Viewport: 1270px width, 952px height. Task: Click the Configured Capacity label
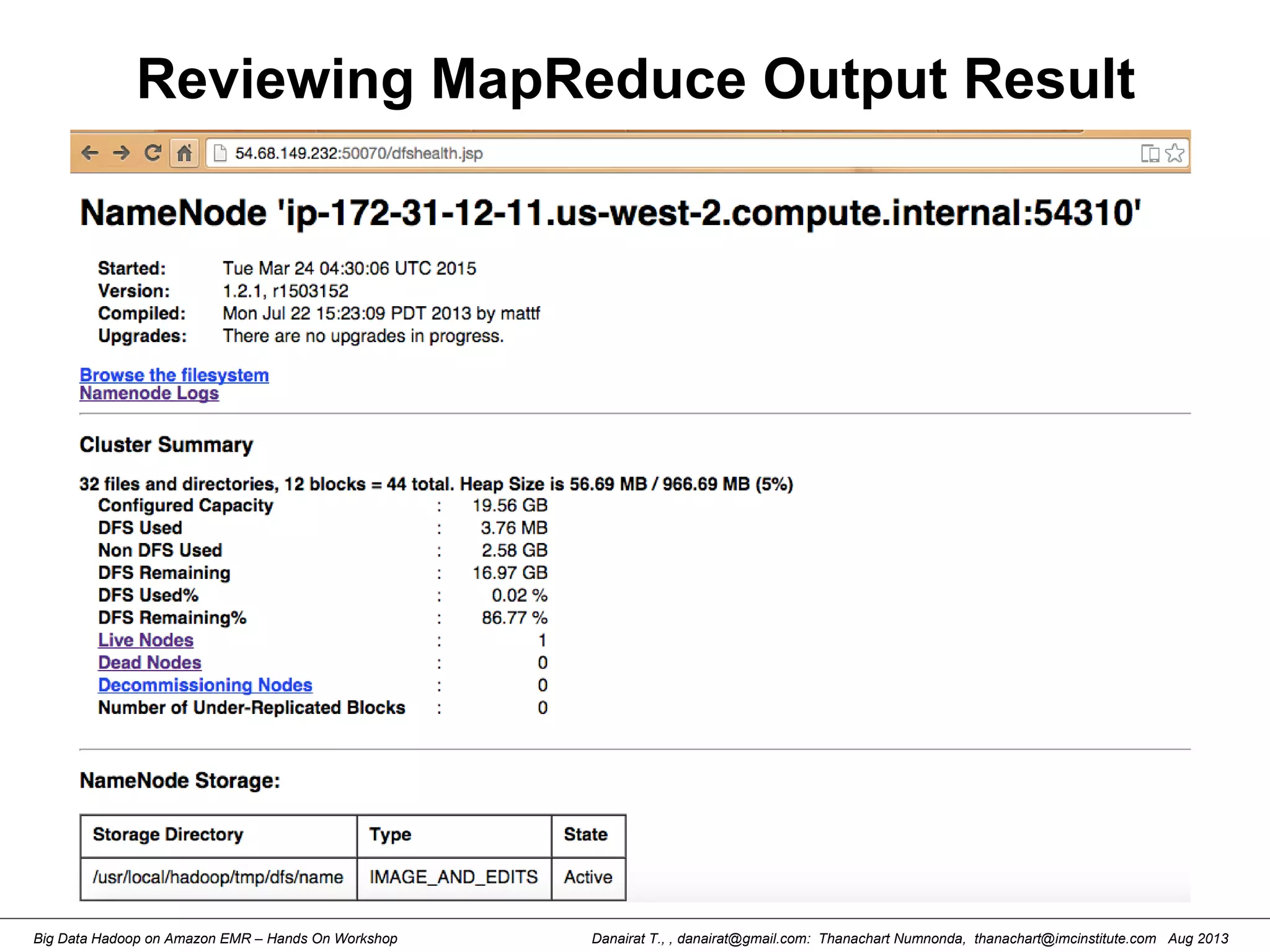click(x=185, y=505)
